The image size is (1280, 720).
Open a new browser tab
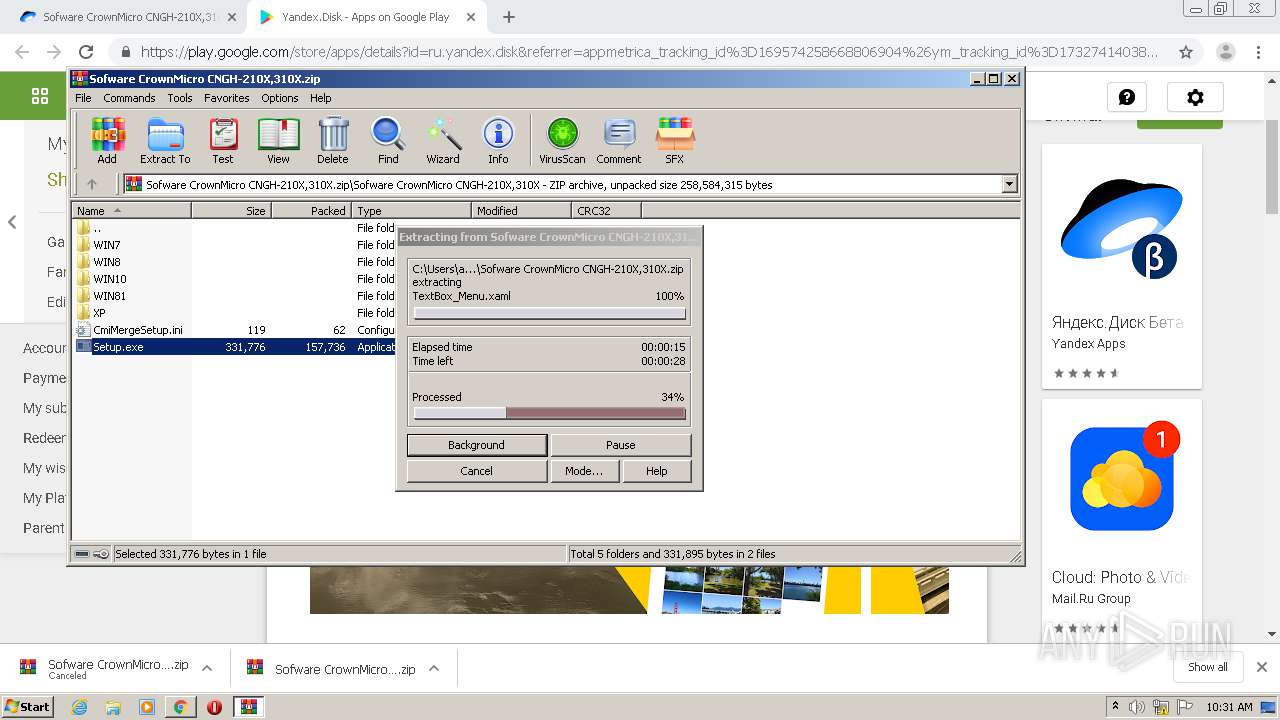point(509,17)
